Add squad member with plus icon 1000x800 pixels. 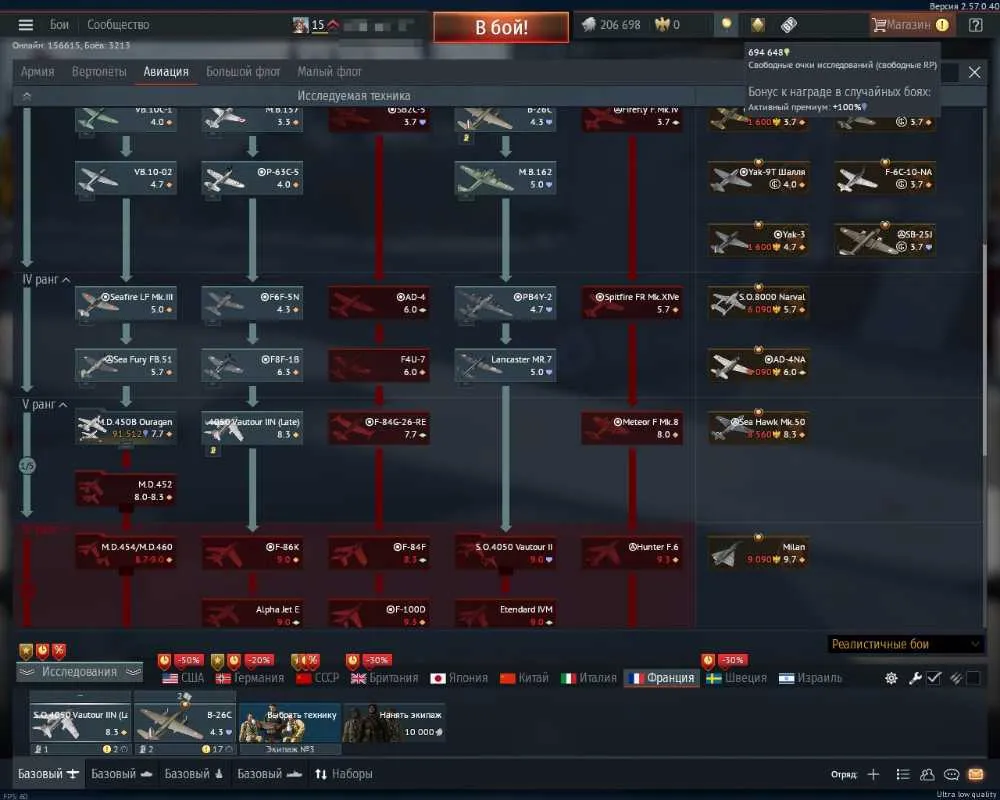point(873,774)
